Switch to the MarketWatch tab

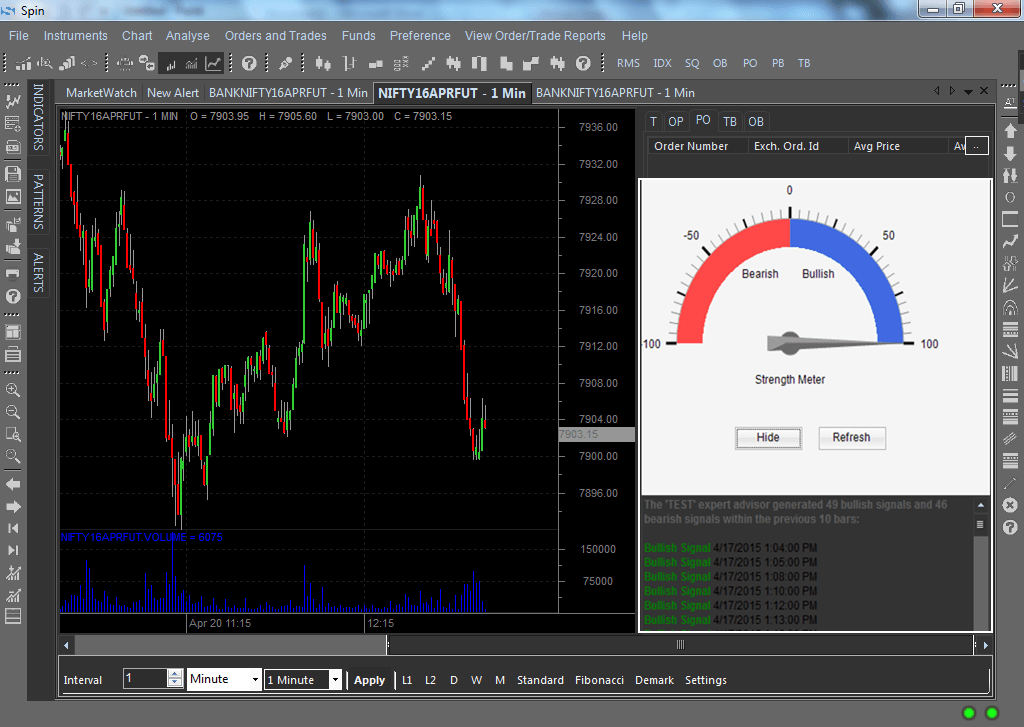click(101, 93)
